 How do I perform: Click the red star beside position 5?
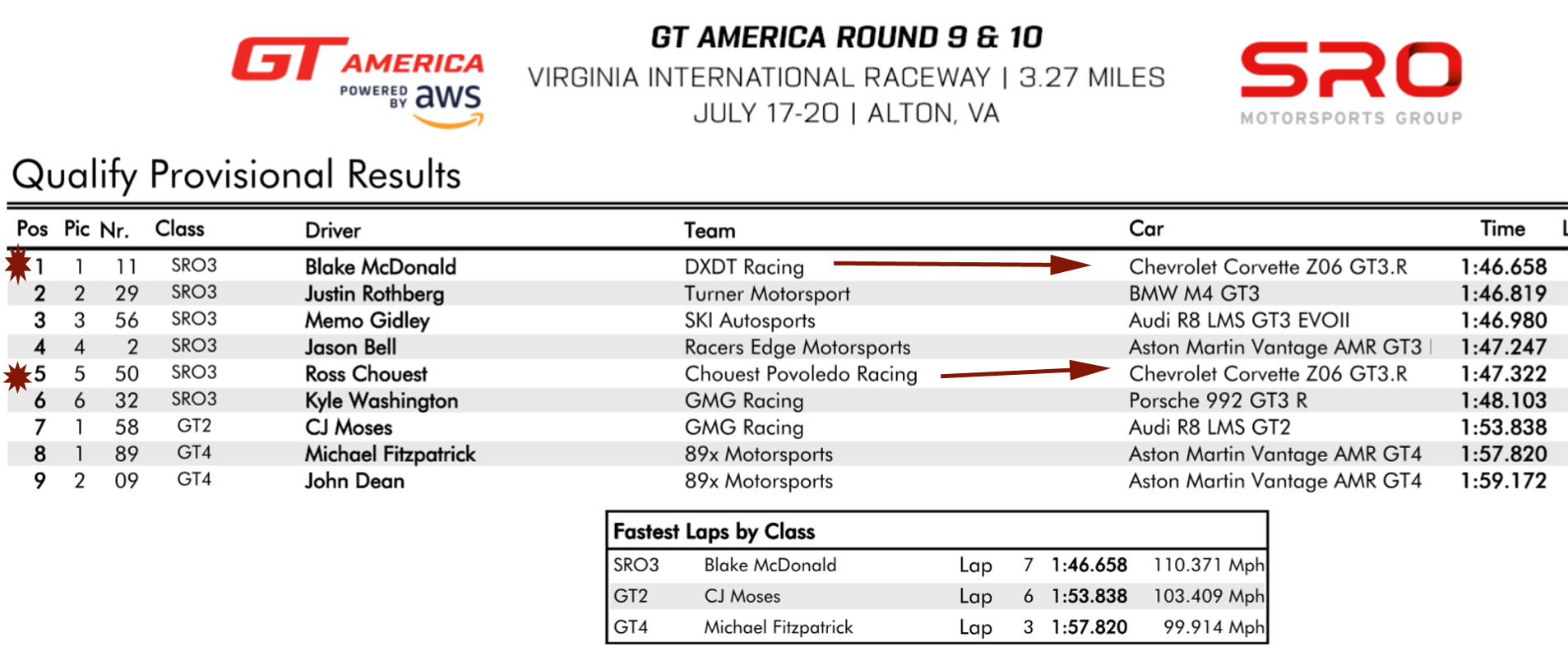point(17,377)
